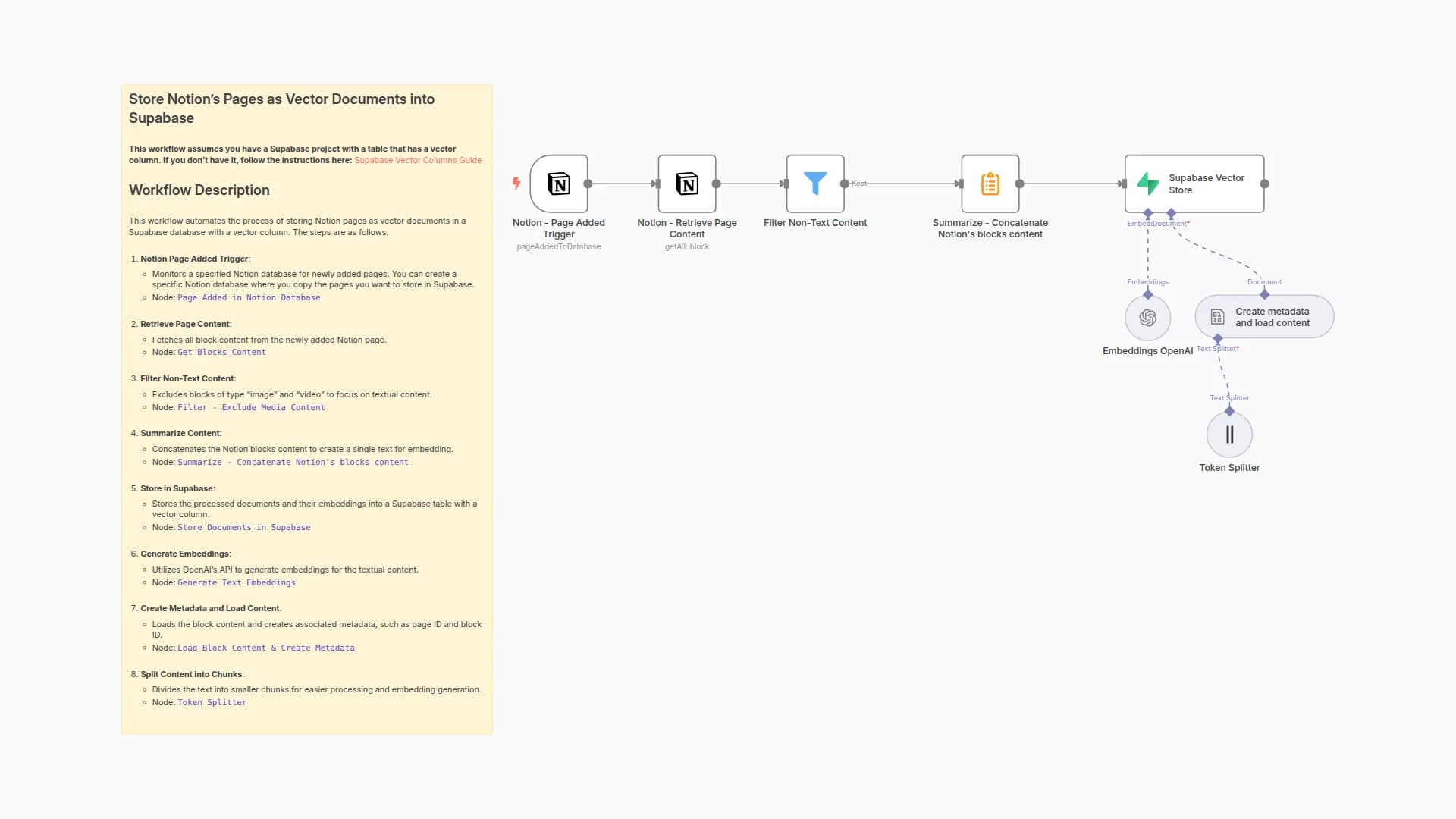Click the Supabase green bolt logo icon
This screenshot has height=819, width=1456.
pyautogui.click(x=1148, y=184)
